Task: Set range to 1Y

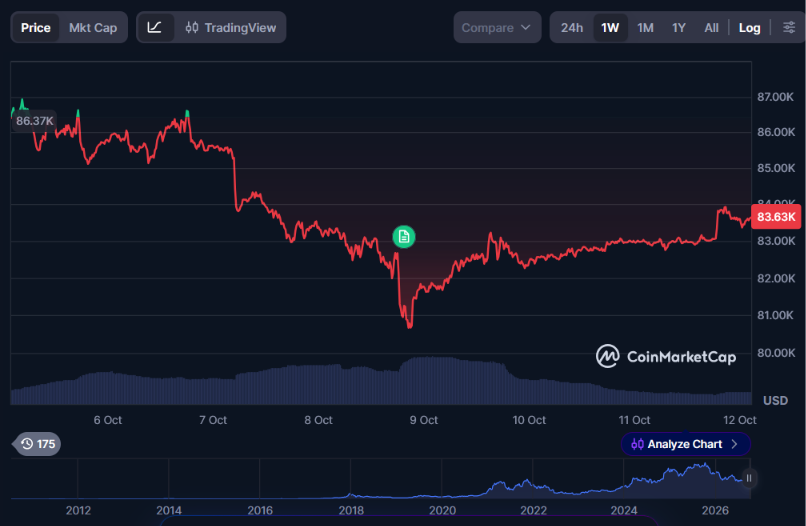Action: click(679, 28)
